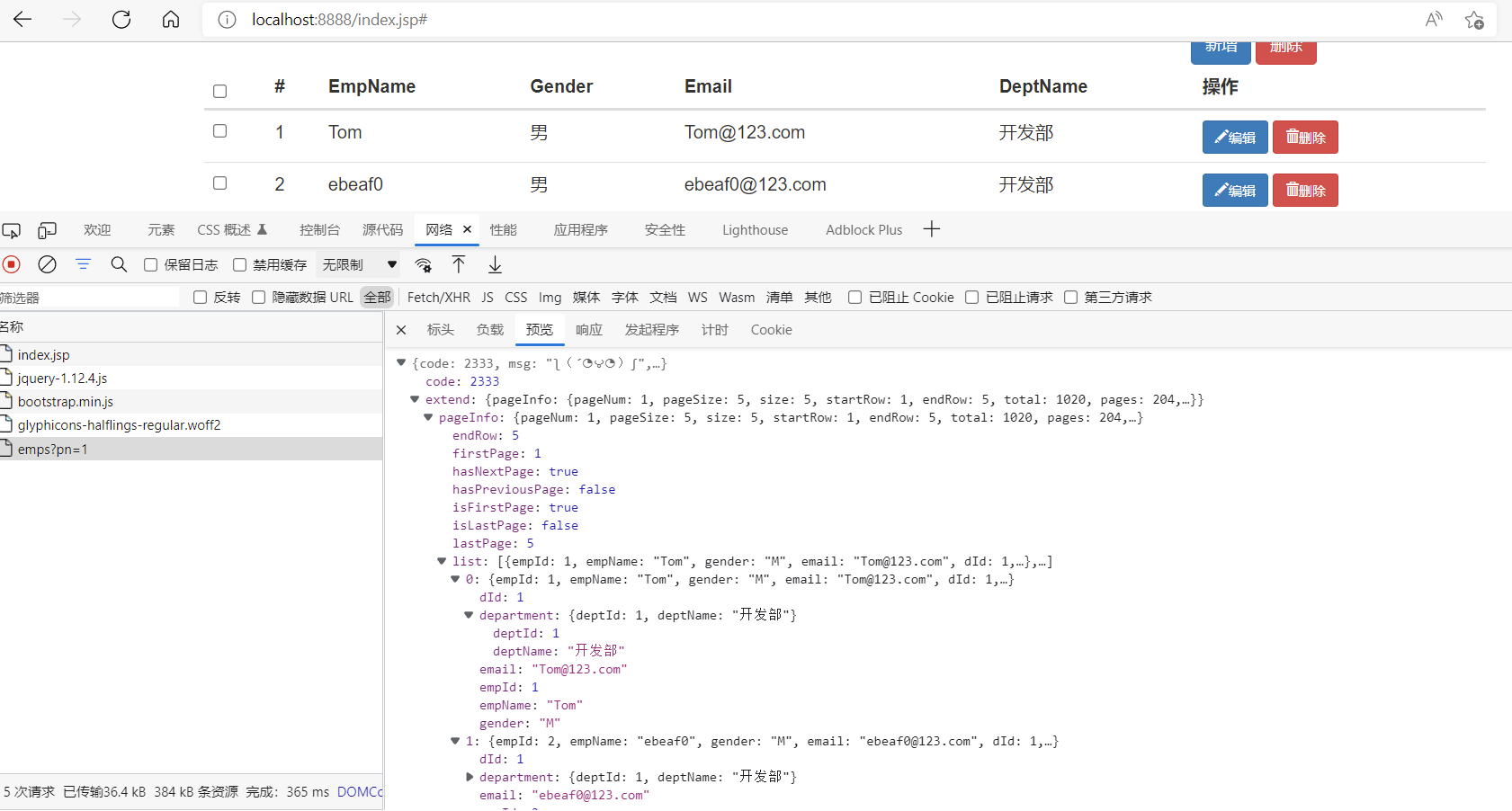Filter requests by Fetch/XHR type
The image size is (1512, 811).
coord(438,297)
